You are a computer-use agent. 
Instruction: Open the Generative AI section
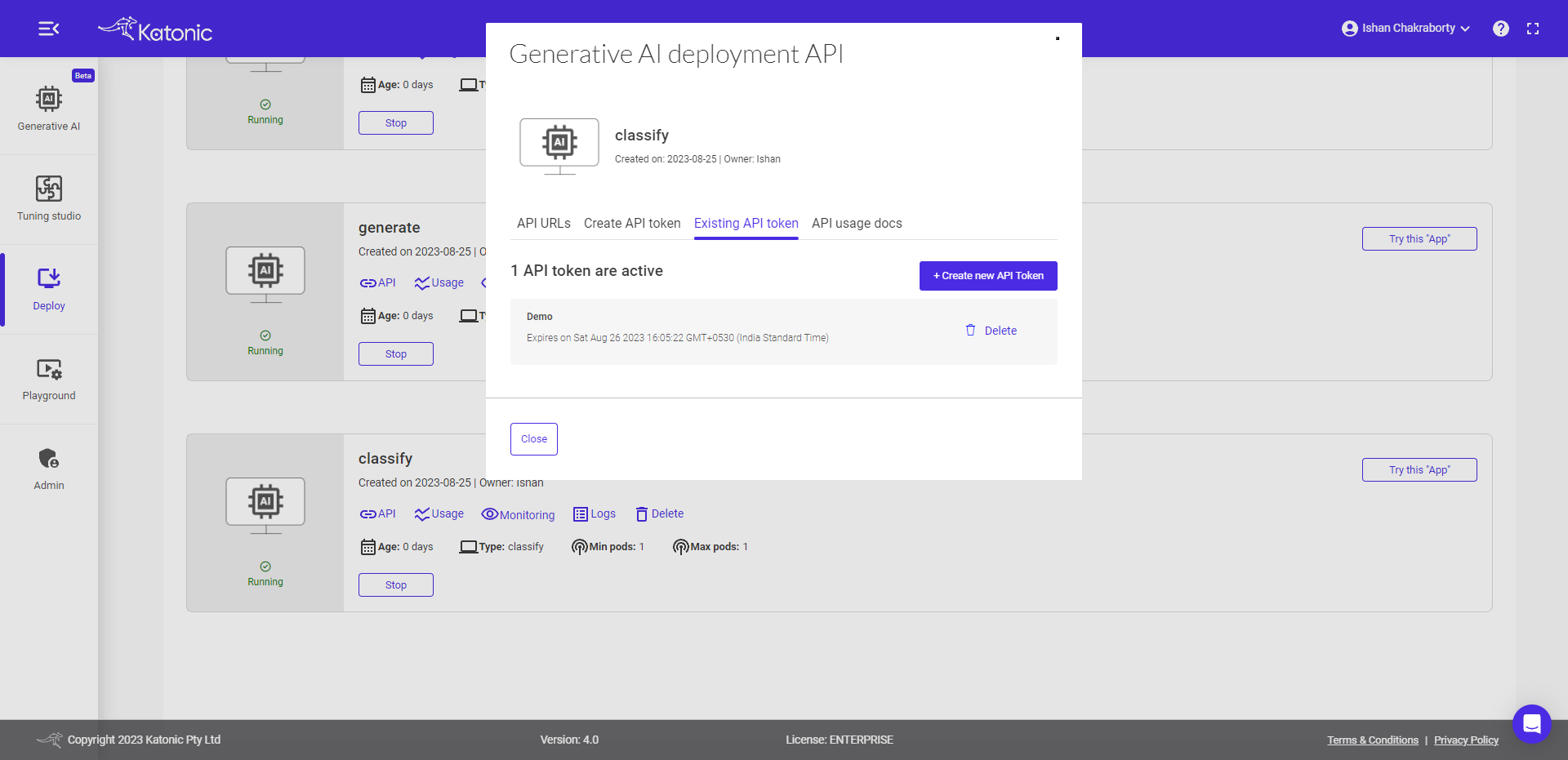click(49, 109)
